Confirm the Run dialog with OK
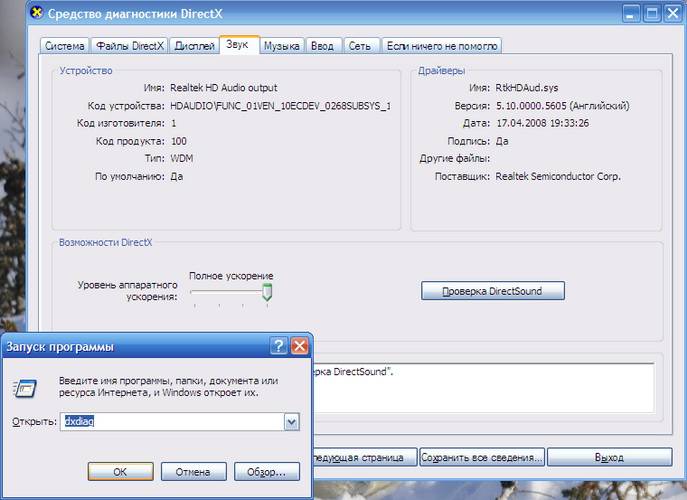687x500 pixels. pyautogui.click(x=120, y=472)
